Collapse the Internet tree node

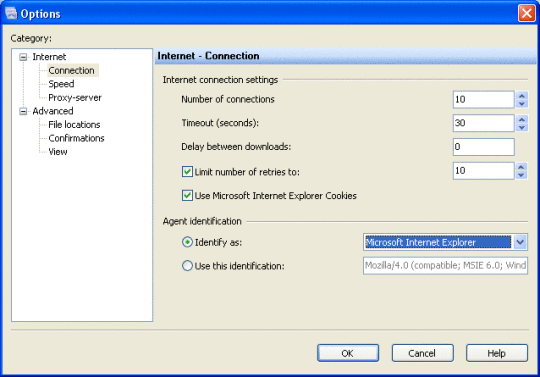coord(23,57)
